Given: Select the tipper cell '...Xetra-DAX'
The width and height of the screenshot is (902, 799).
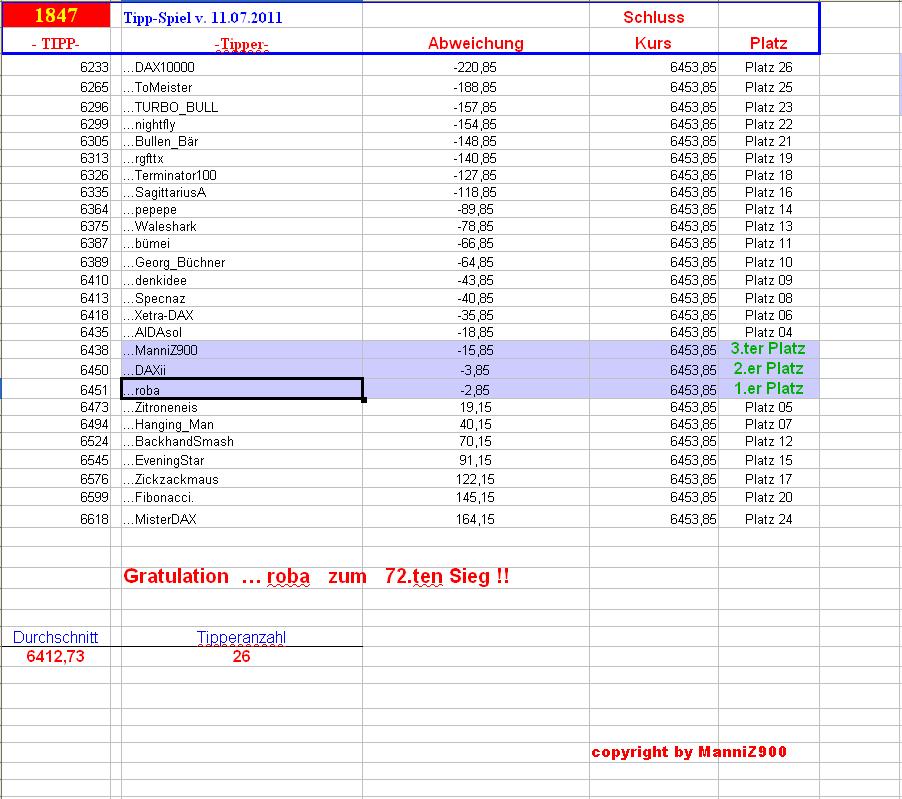Looking at the screenshot, I should click(x=242, y=315).
